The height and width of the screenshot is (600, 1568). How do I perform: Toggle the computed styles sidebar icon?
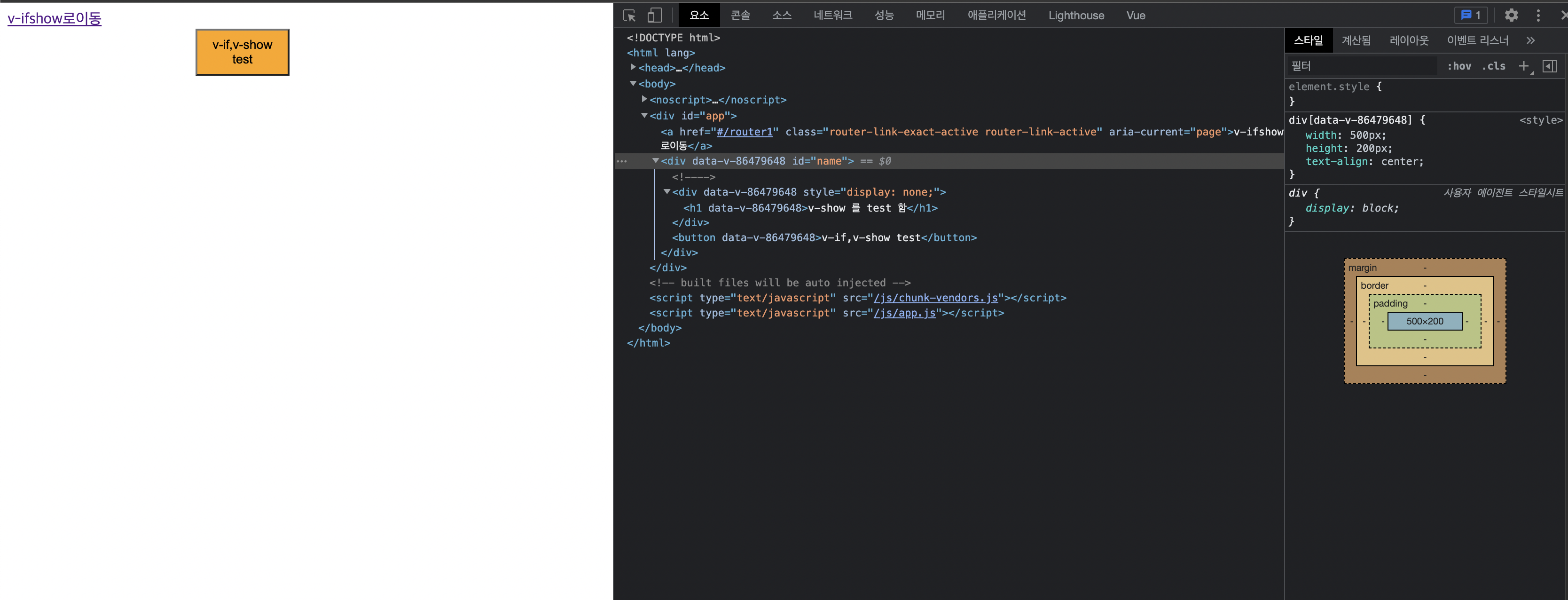tap(1550, 66)
